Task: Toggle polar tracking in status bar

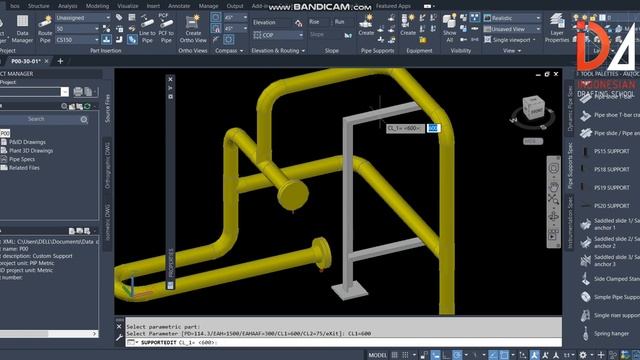Action: (457, 355)
